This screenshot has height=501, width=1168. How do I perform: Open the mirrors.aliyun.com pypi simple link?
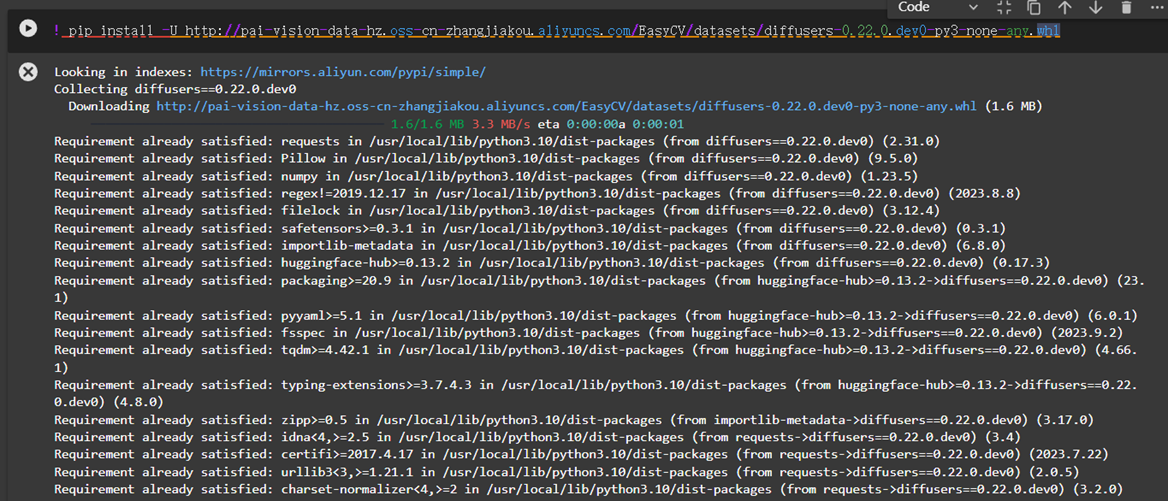343,73
